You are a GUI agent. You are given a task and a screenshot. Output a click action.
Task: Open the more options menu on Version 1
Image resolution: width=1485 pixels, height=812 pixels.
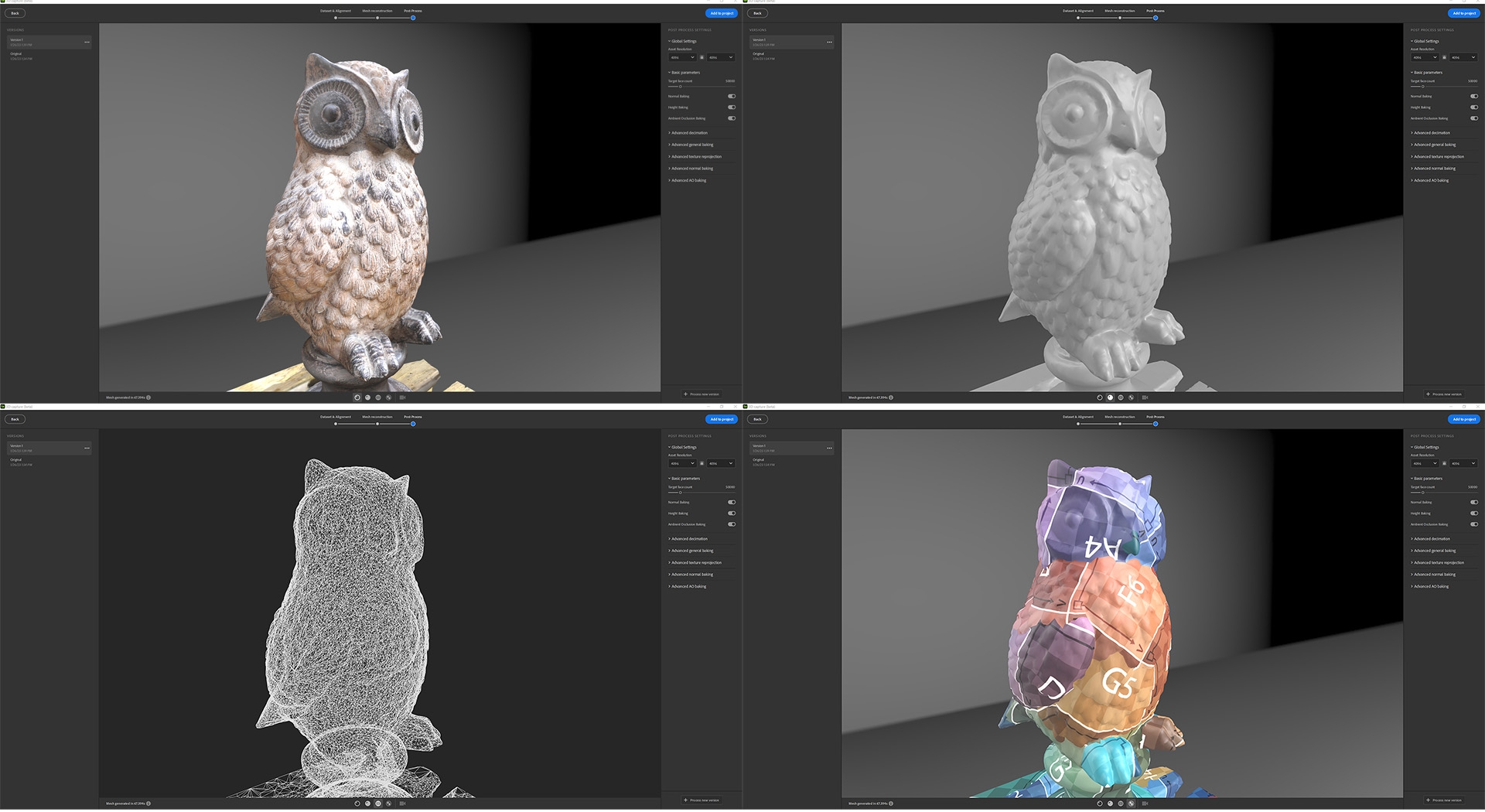click(87, 43)
